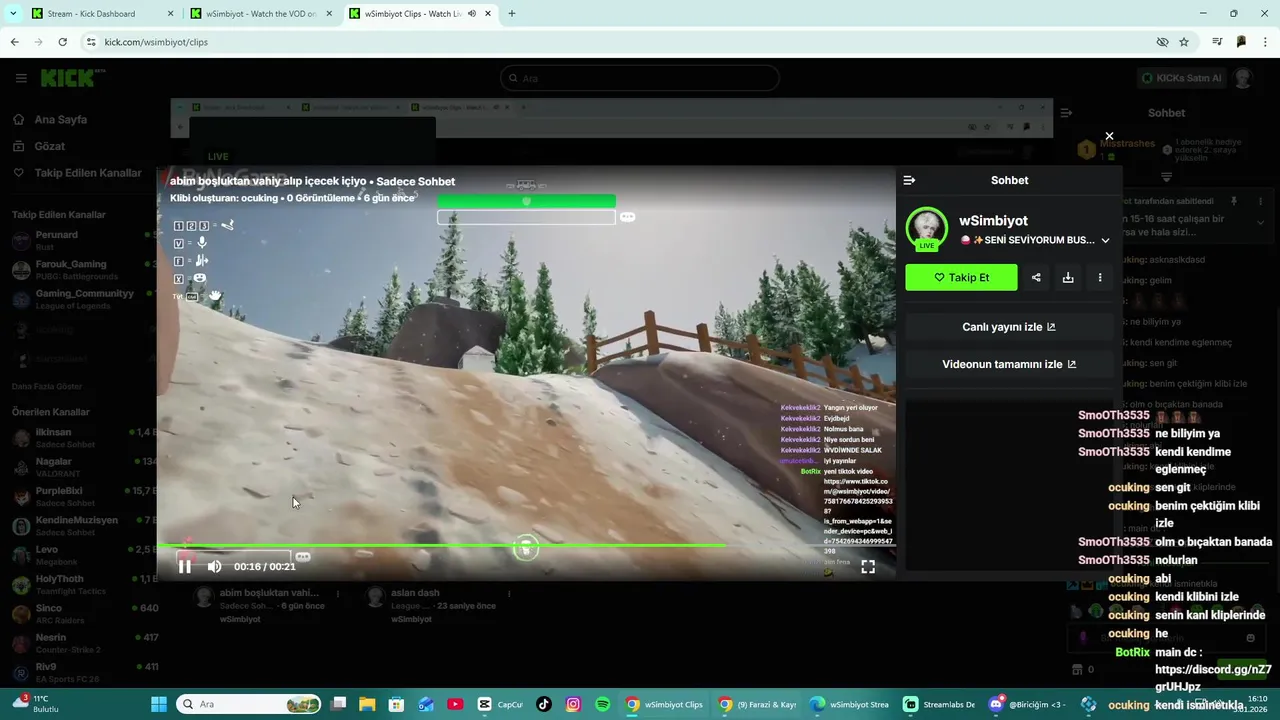Open the Windows Start menu
The image size is (1280, 720).
click(158, 704)
